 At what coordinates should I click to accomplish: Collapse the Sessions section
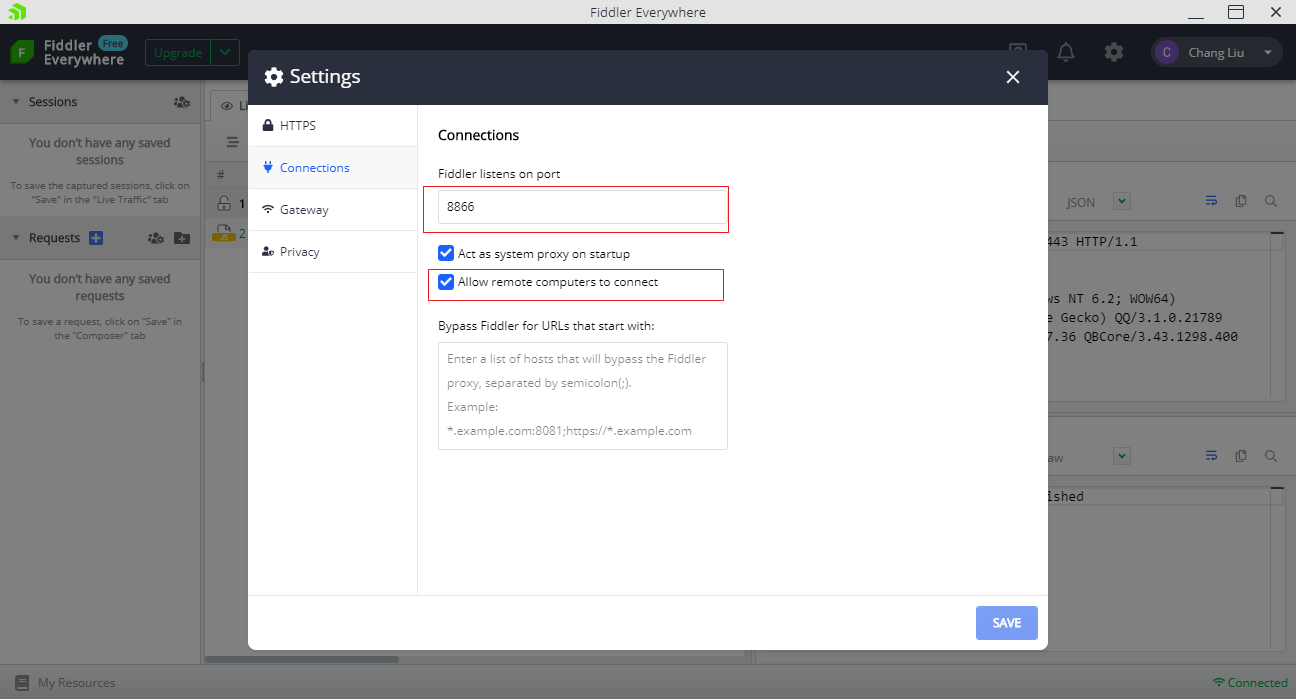click(x=16, y=102)
